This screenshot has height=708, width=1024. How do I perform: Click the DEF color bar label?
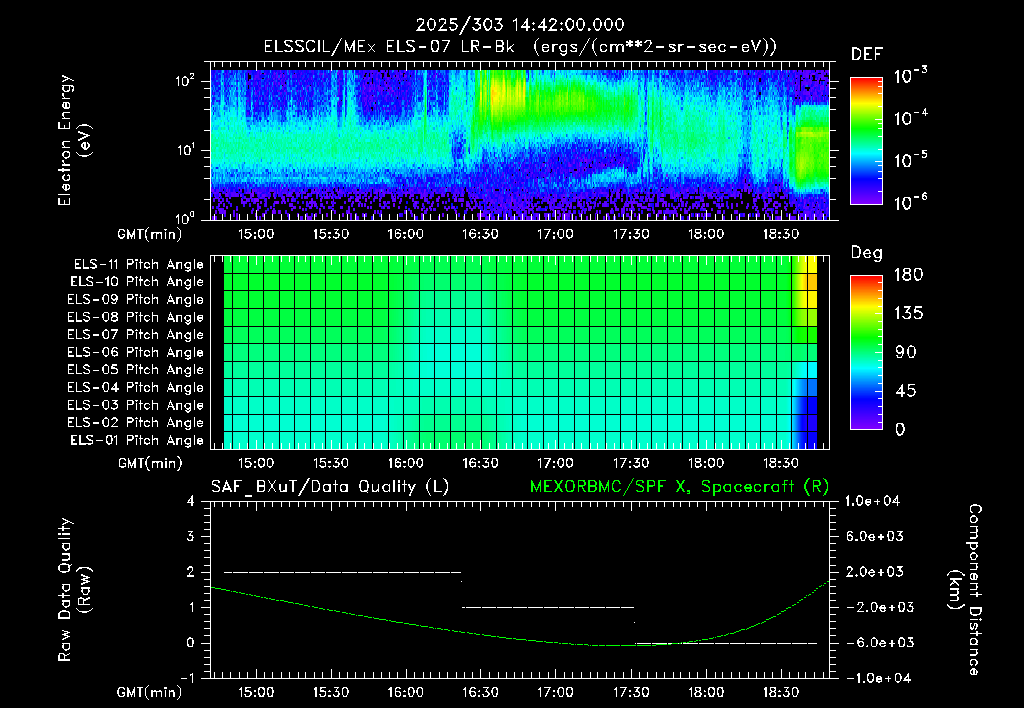[x=867, y=54]
